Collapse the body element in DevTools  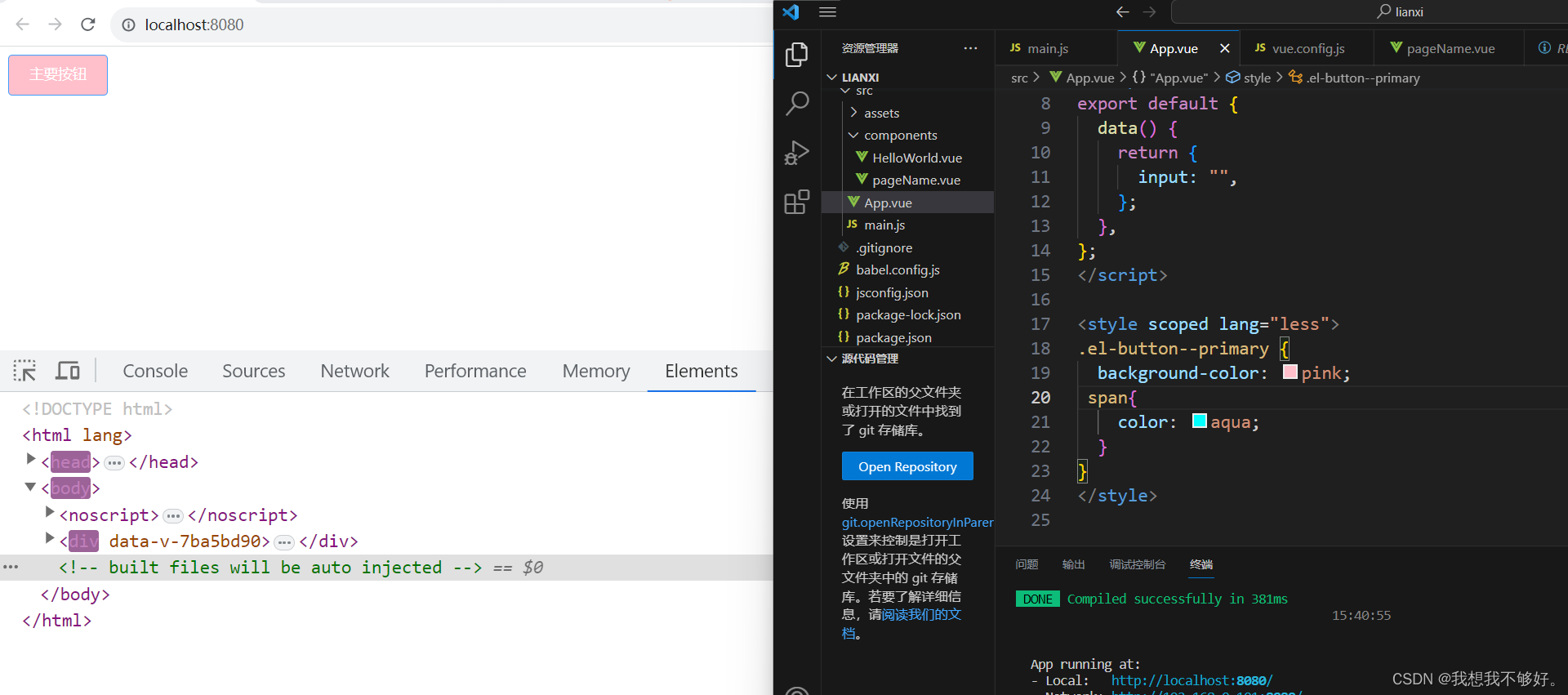(30, 487)
